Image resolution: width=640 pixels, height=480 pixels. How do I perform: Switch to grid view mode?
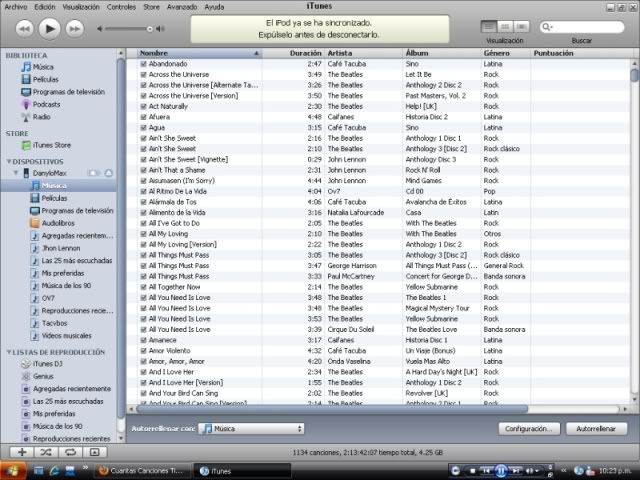(x=505, y=27)
